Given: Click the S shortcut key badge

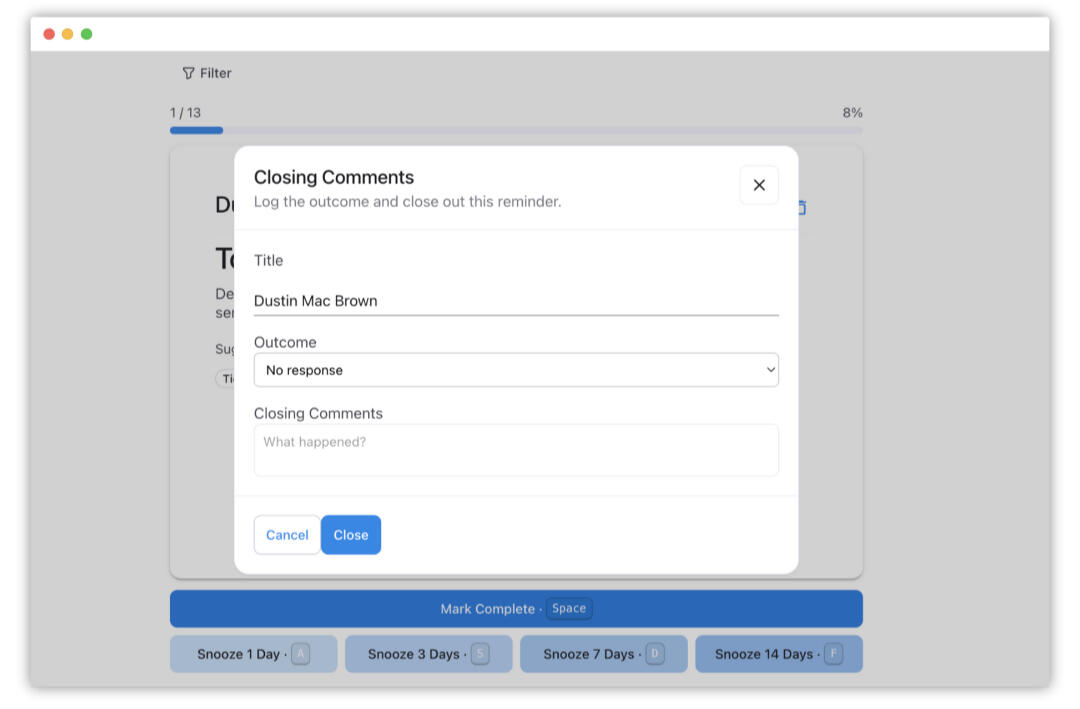Looking at the screenshot, I should pos(480,654).
